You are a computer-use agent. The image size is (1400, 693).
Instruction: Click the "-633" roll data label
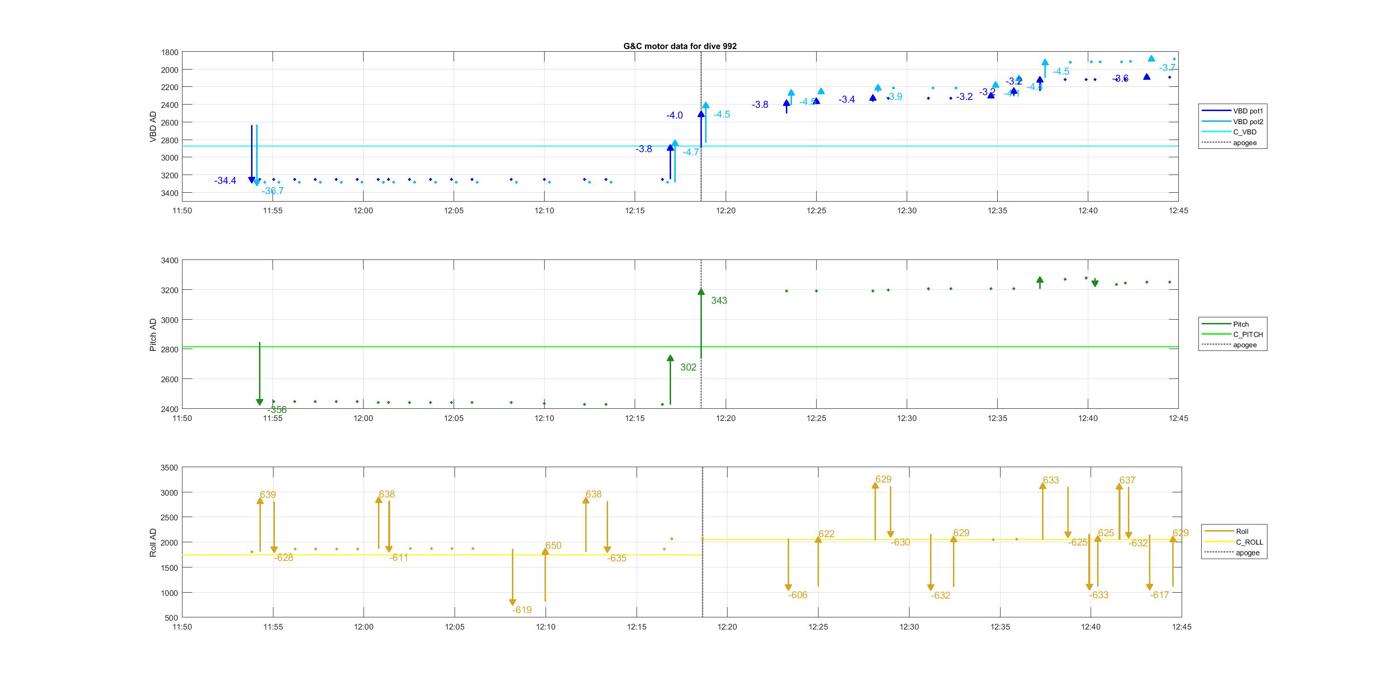click(1099, 596)
